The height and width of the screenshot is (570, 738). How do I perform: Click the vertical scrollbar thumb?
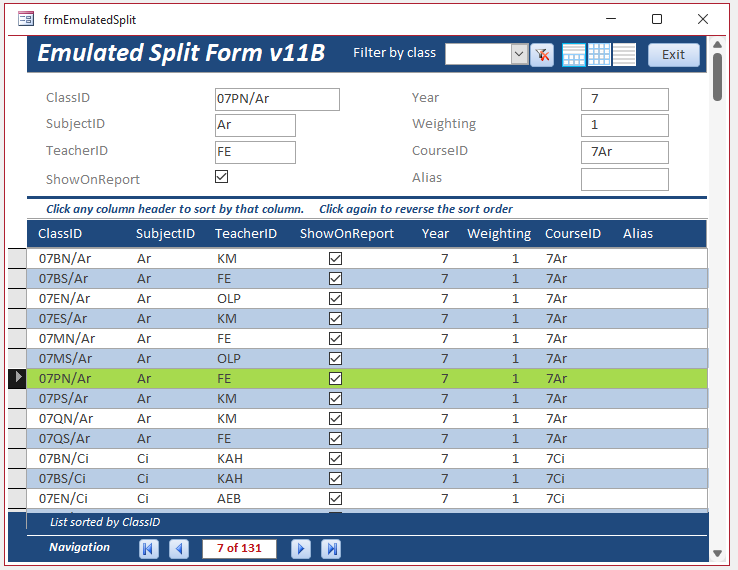(717, 77)
